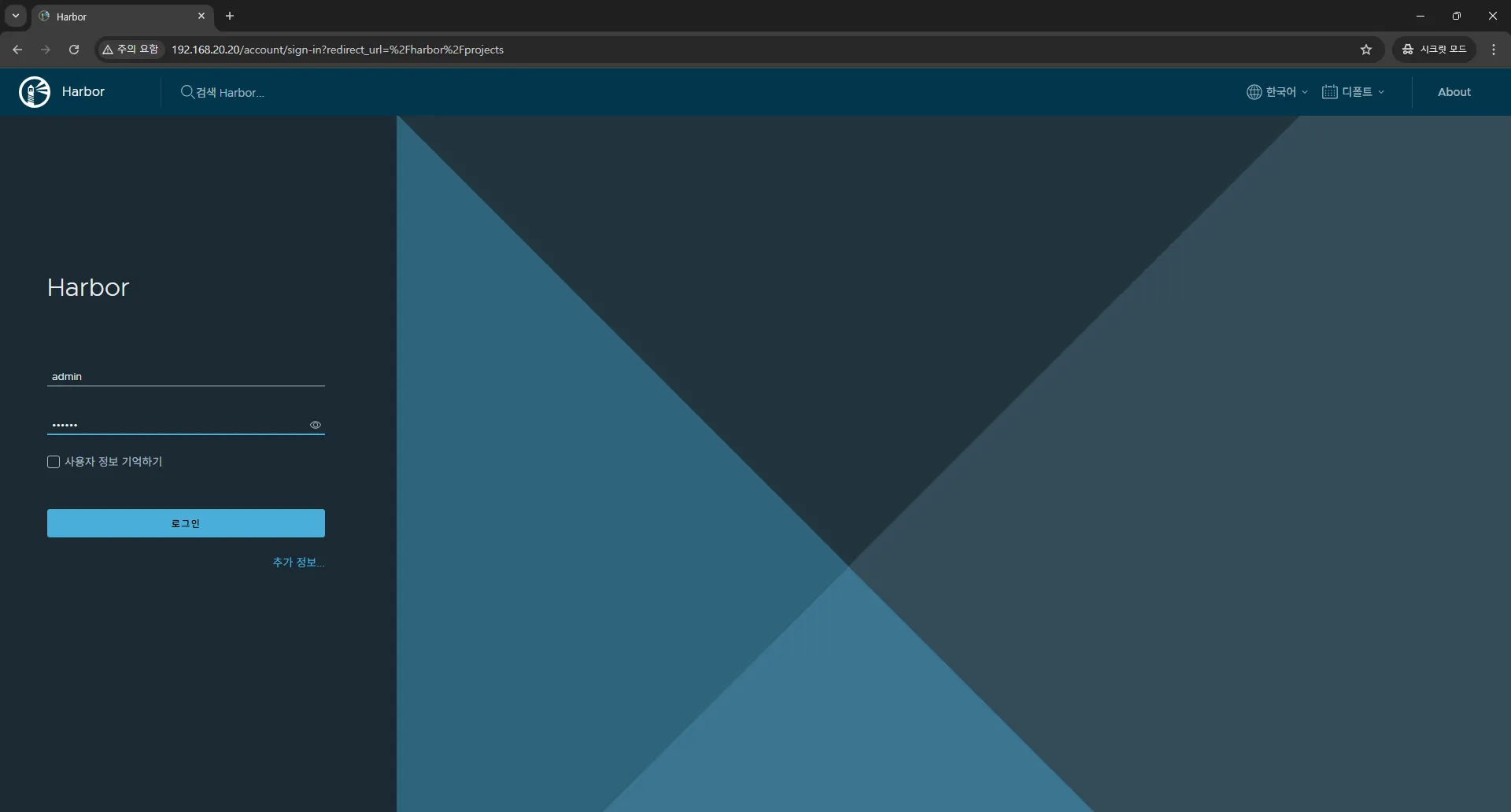Click the address bar URL
The height and width of the screenshot is (812, 1511).
[x=338, y=50]
